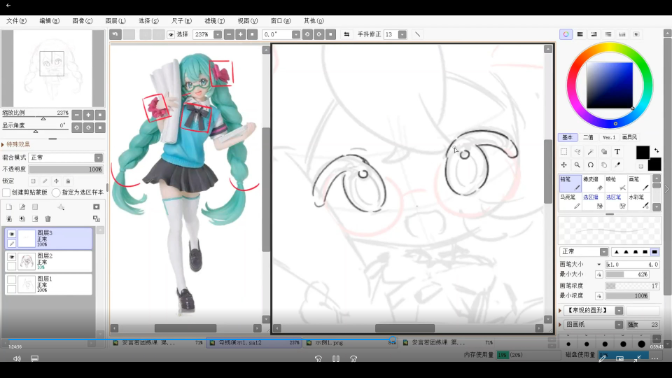Toggle the first lock option (preserve opacity)
The width and height of the screenshot is (672, 379).
[x=33, y=181]
